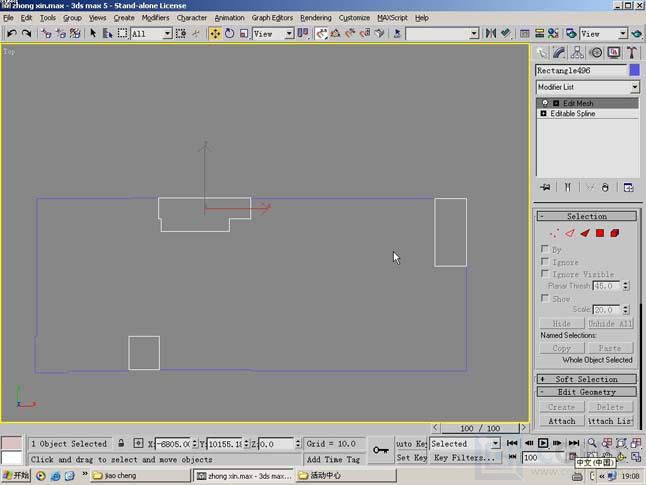
Task: Click the Selection Lock padlock toggle
Action: coord(121,443)
